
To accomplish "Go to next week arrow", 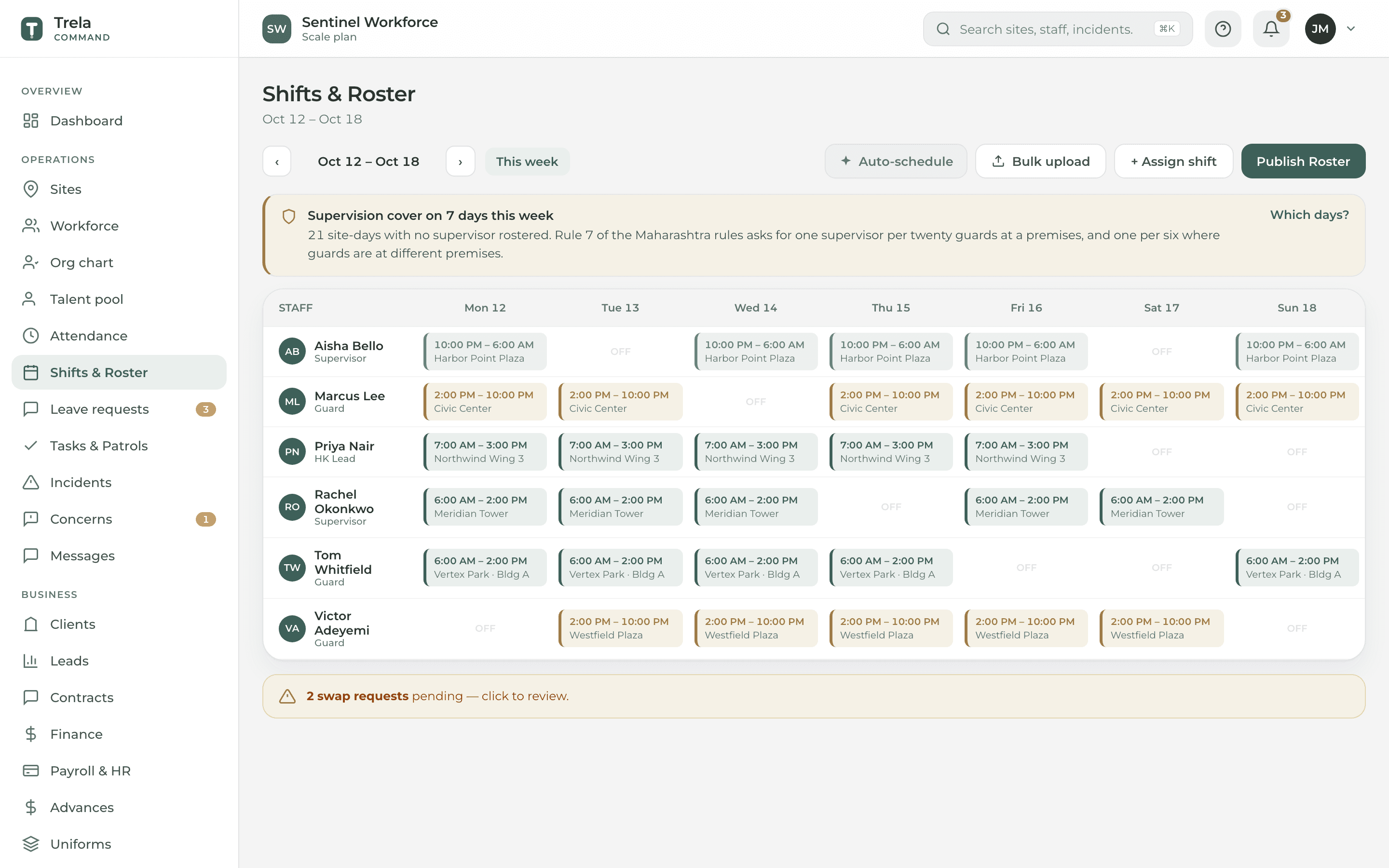I will tap(460, 162).
